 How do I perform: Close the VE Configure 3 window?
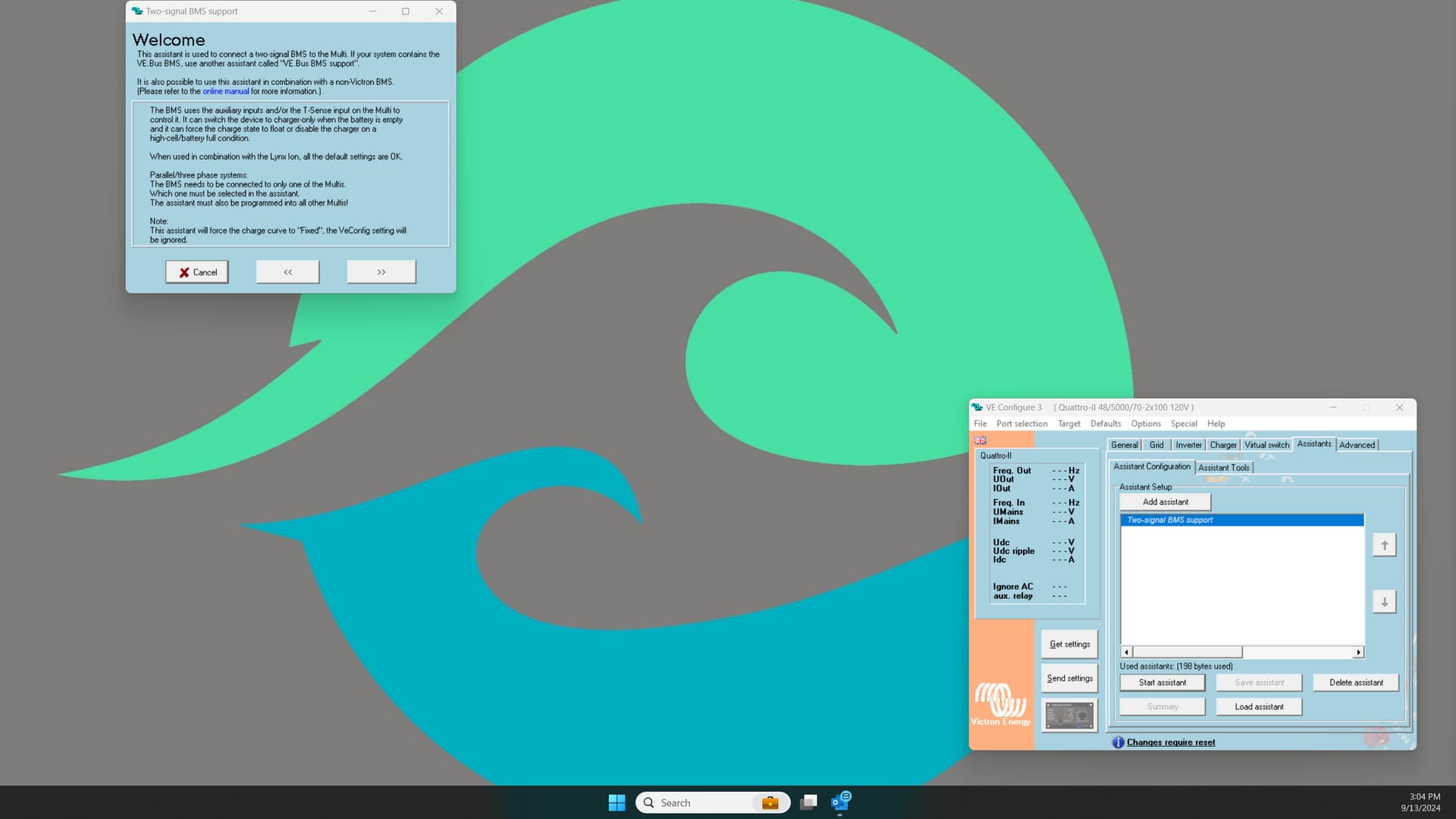point(1399,407)
